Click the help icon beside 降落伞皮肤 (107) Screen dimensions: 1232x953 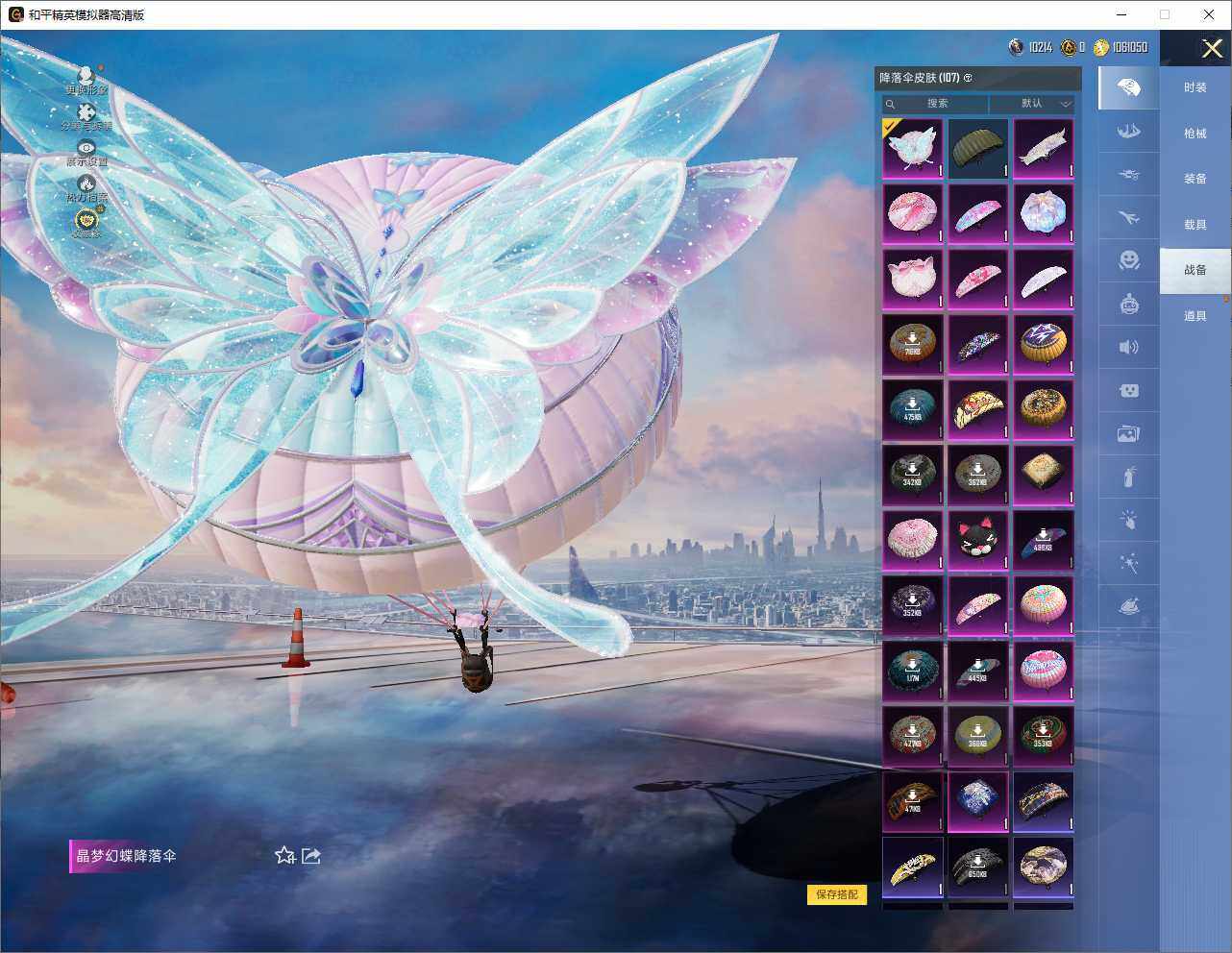(x=968, y=78)
